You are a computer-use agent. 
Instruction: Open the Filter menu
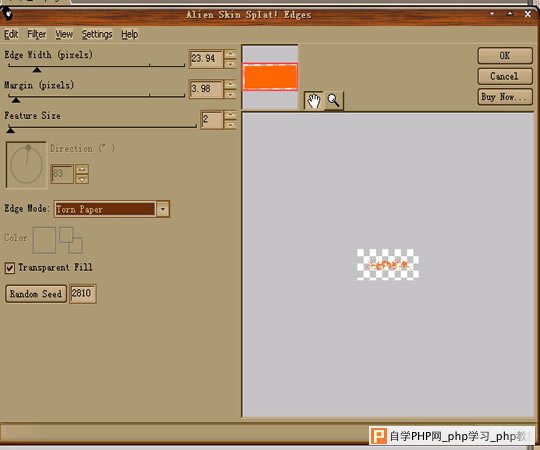[37, 34]
